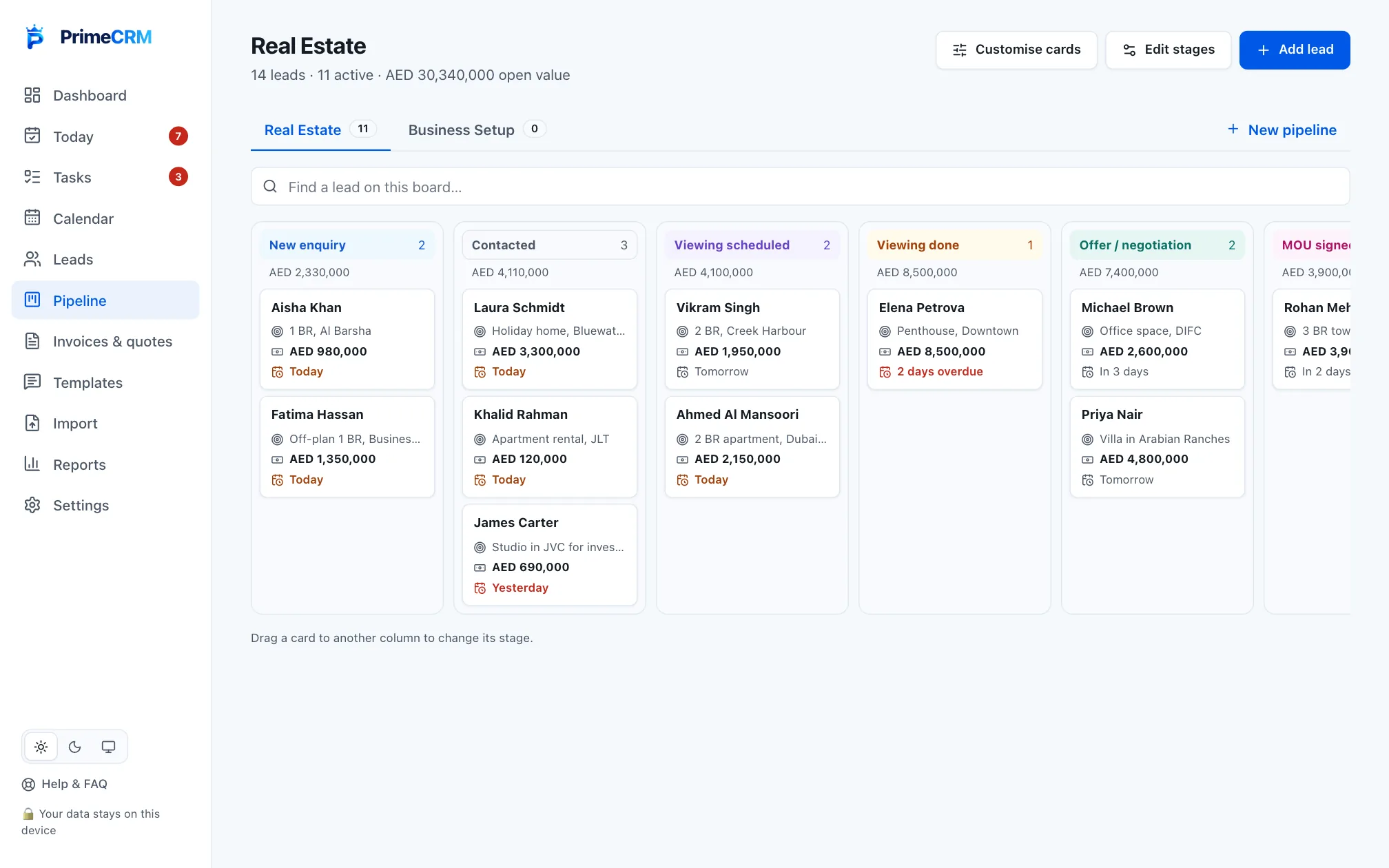Image resolution: width=1389 pixels, height=868 pixels.
Task: Click the PrimeCRM logo icon
Action: tap(34, 37)
